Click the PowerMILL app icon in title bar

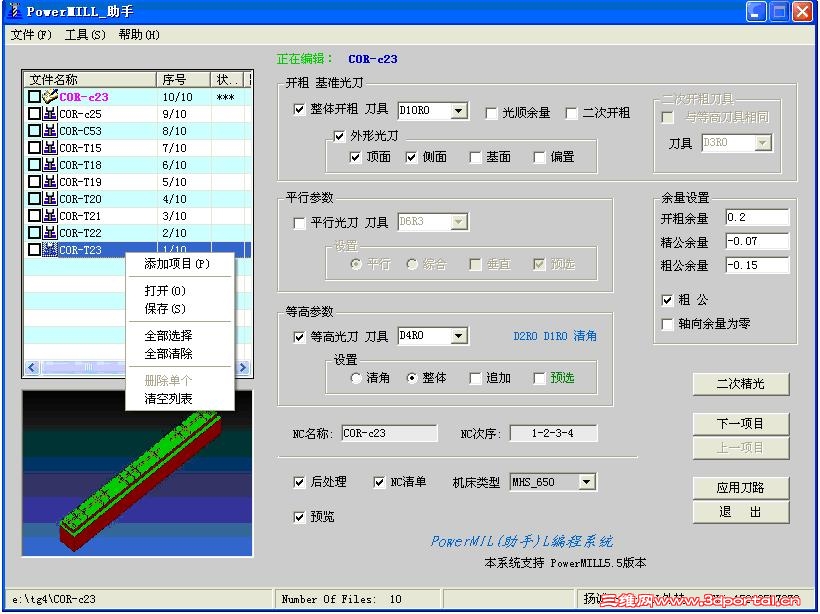15,11
